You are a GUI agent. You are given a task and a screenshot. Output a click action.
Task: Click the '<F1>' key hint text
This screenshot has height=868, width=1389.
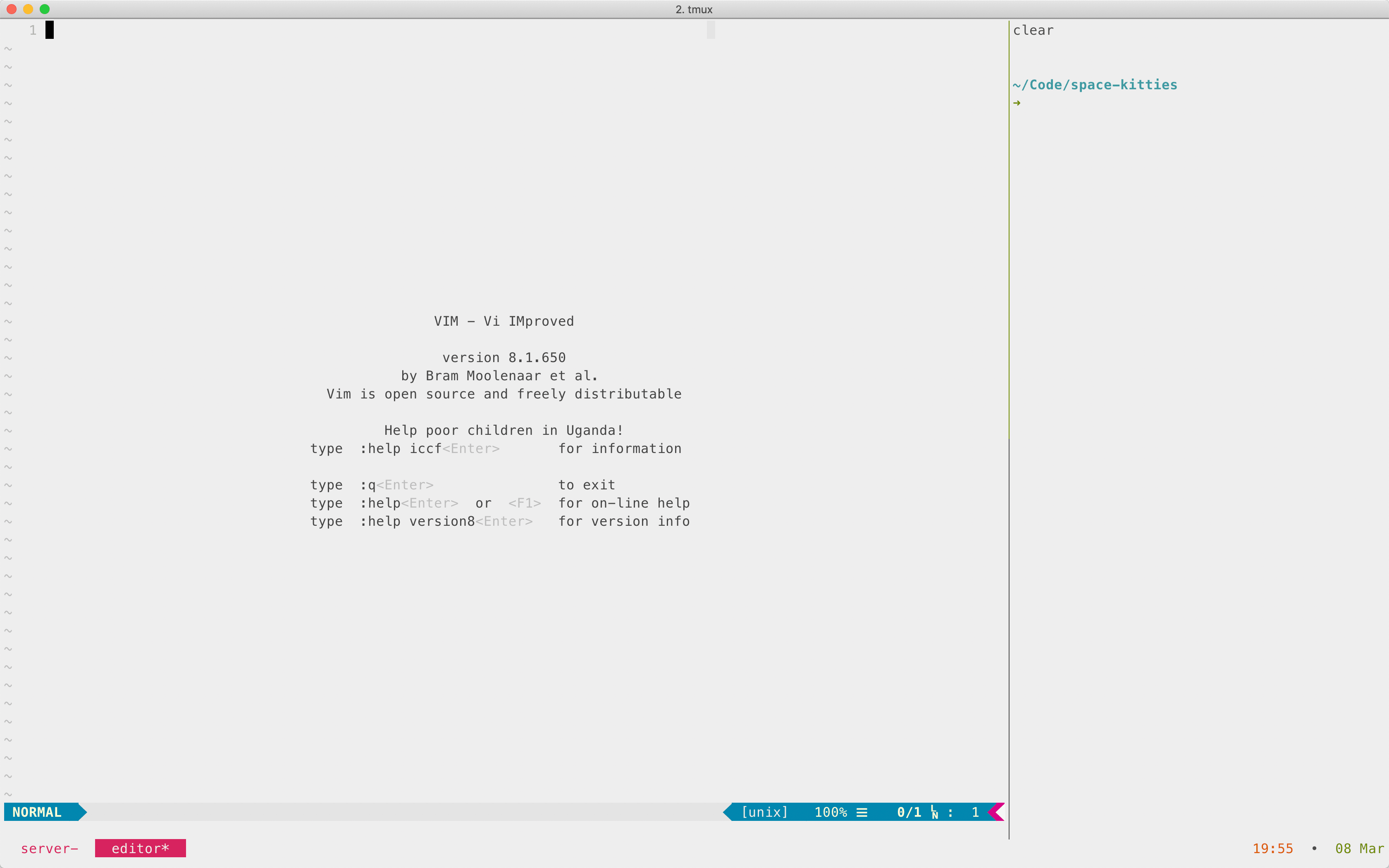pos(525,503)
